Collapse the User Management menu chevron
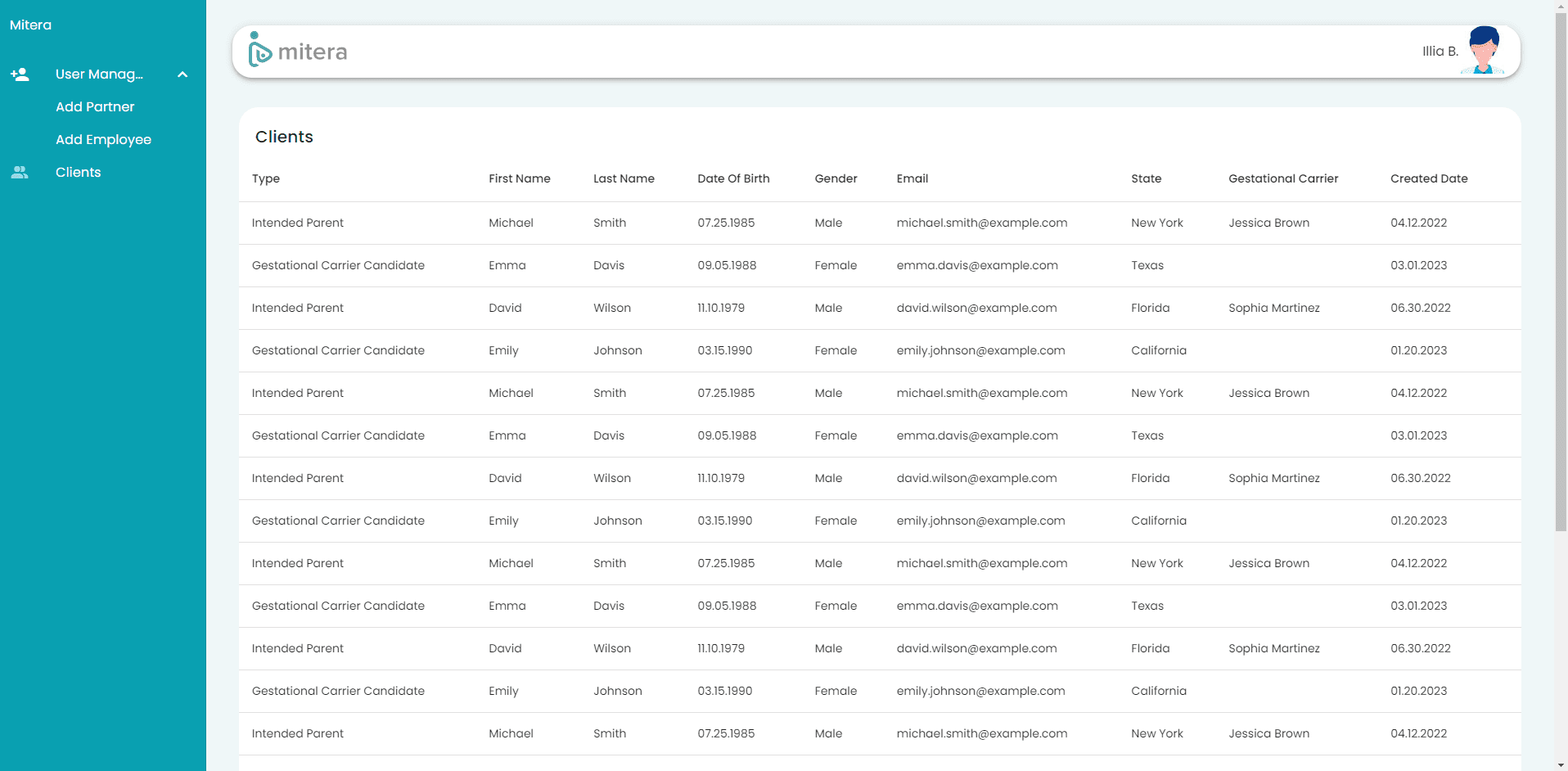This screenshot has width=1568, height=771. (x=182, y=74)
